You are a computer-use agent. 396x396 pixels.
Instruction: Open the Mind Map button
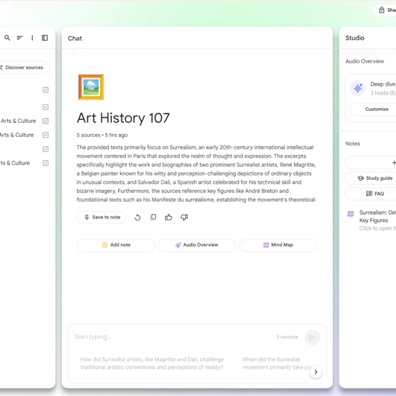278,245
